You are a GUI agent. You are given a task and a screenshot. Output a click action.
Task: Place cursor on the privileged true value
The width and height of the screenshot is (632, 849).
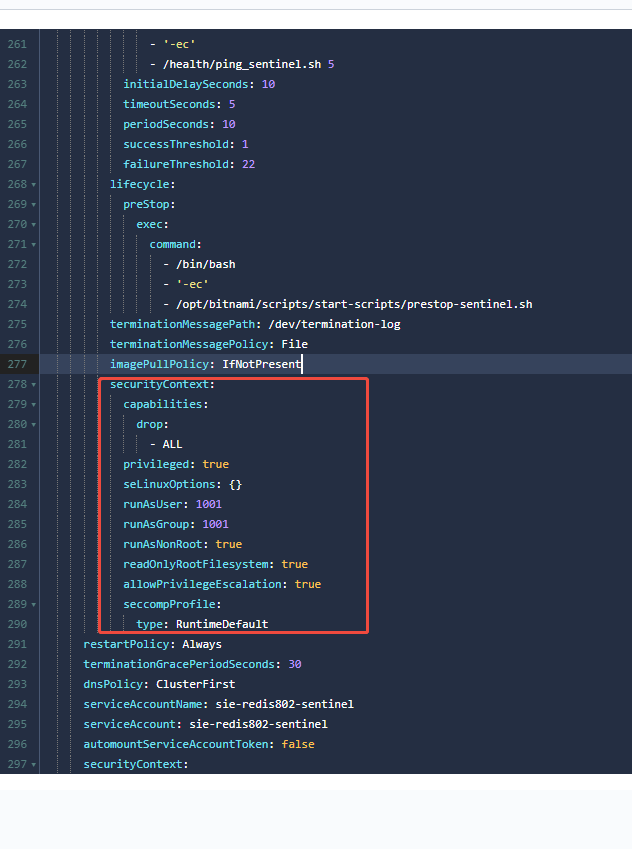pyautogui.click(x=215, y=464)
